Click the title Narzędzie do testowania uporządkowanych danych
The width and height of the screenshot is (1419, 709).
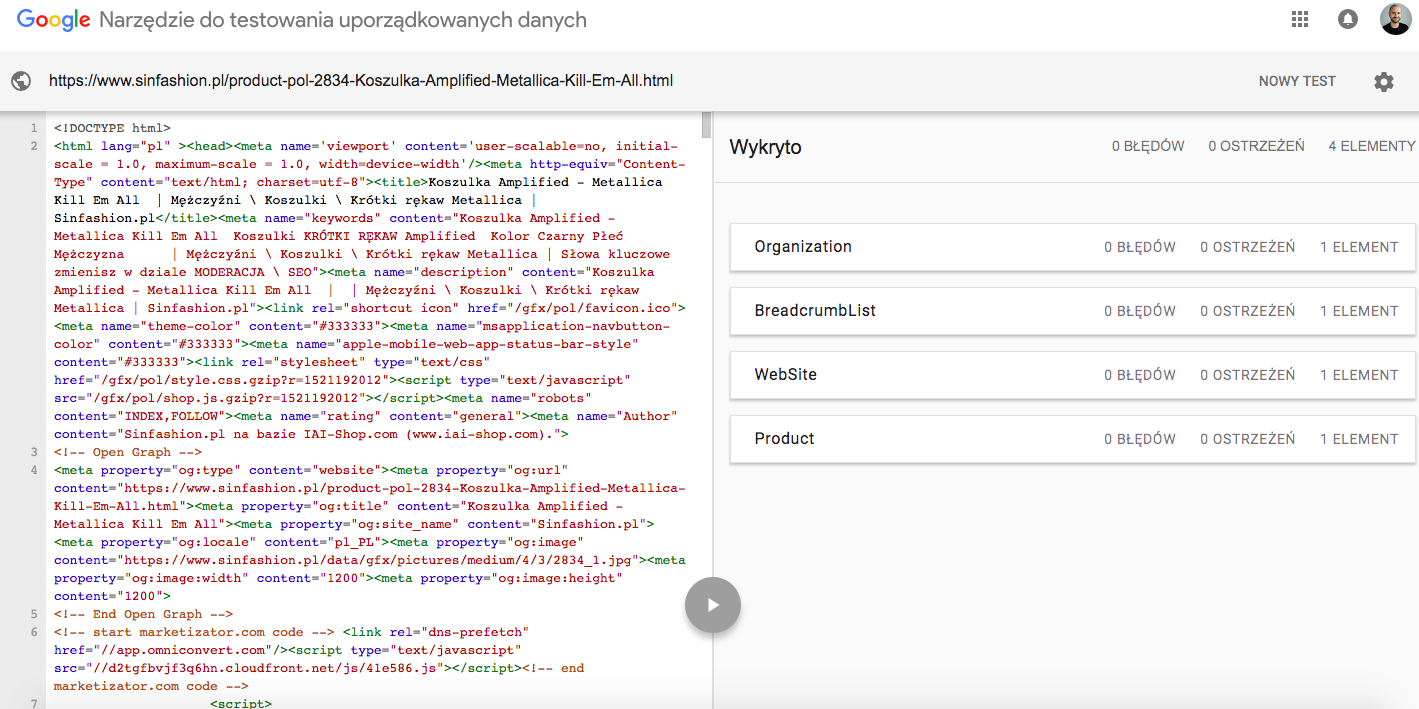343,20
